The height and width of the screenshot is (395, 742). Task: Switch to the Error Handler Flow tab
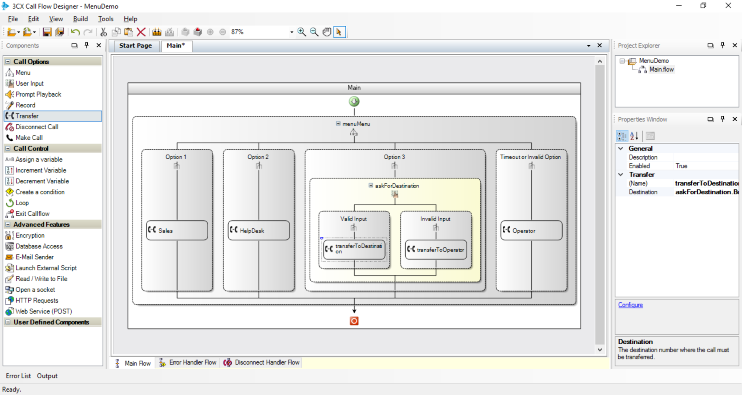tap(187, 363)
